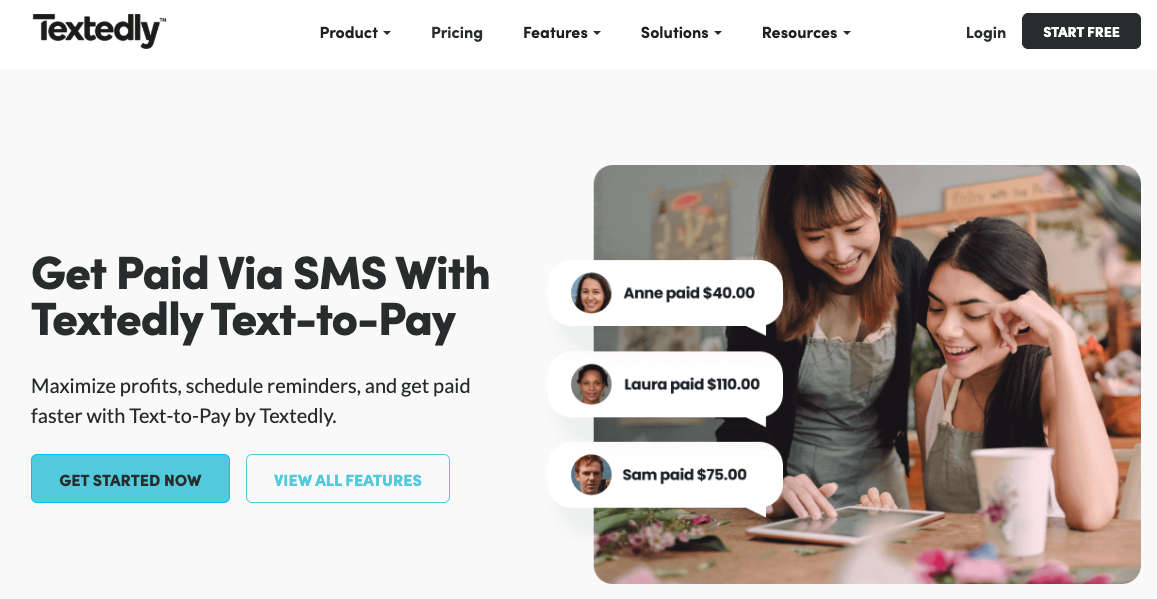
Task: Select the 'Sam paid $75.00' bubble
Action: click(665, 475)
